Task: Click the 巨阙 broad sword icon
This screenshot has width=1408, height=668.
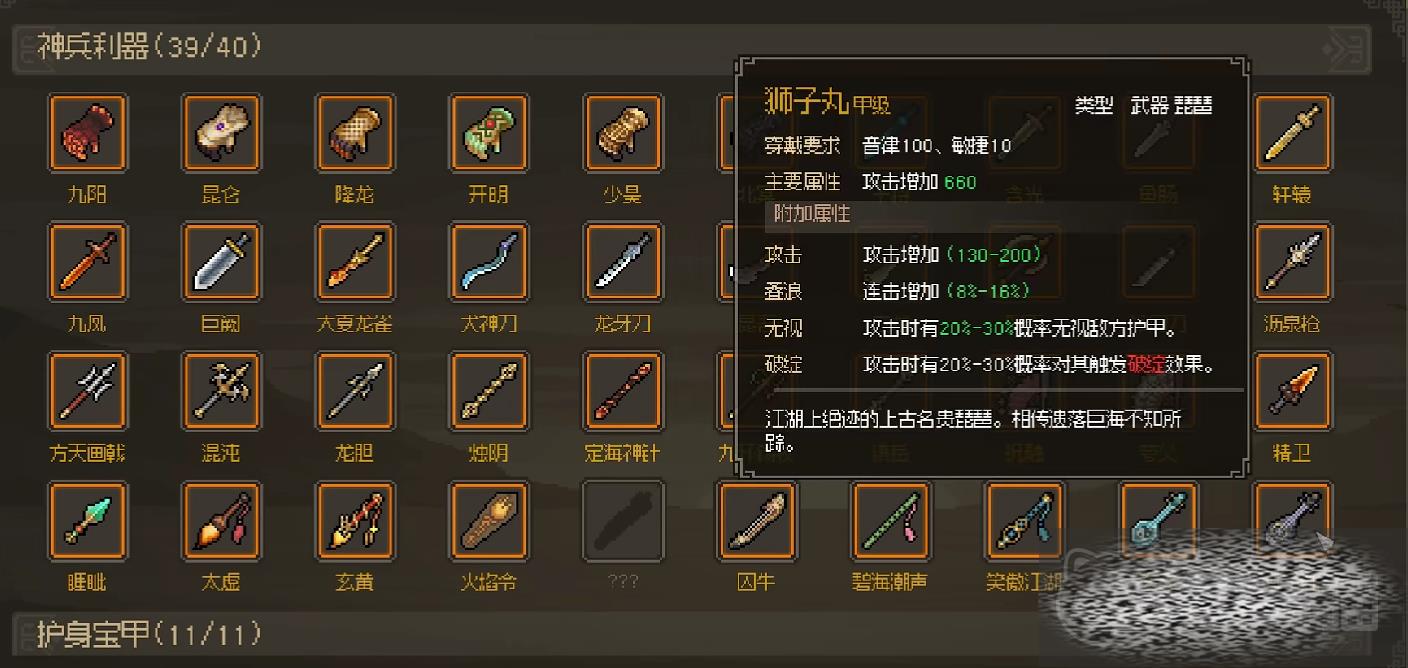Action: click(221, 262)
